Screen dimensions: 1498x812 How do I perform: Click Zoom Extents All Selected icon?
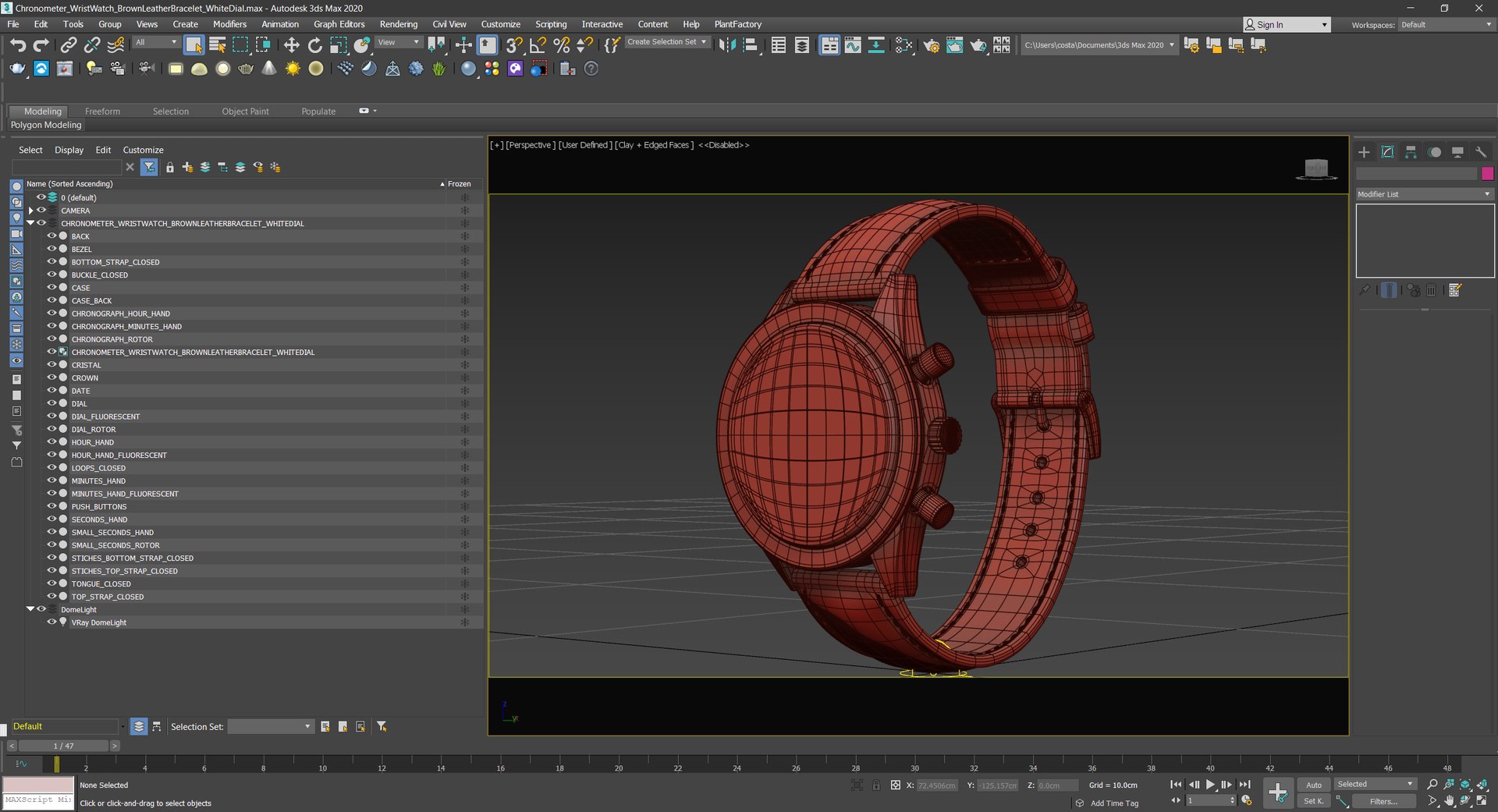click(1482, 785)
